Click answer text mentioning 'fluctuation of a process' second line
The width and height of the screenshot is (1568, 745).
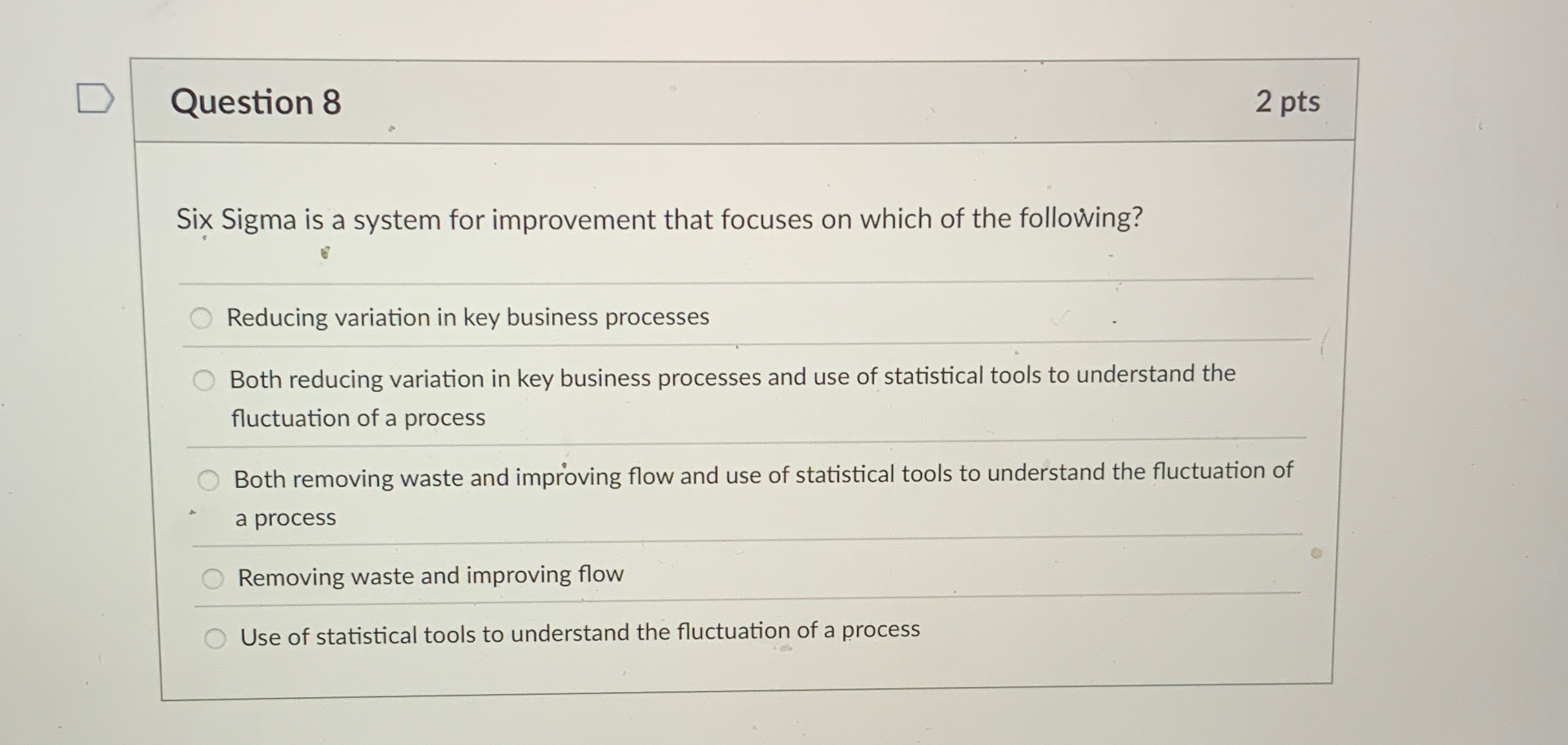point(356,418)
